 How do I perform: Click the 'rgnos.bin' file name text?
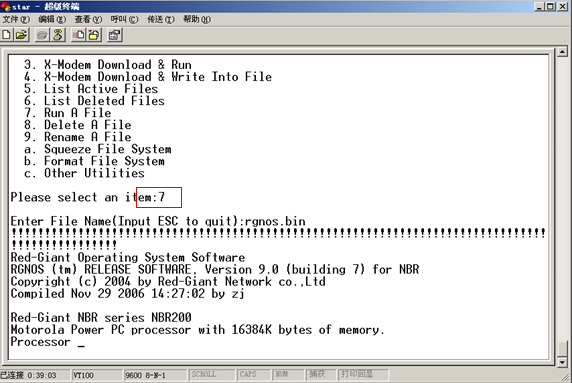[275, 221]
